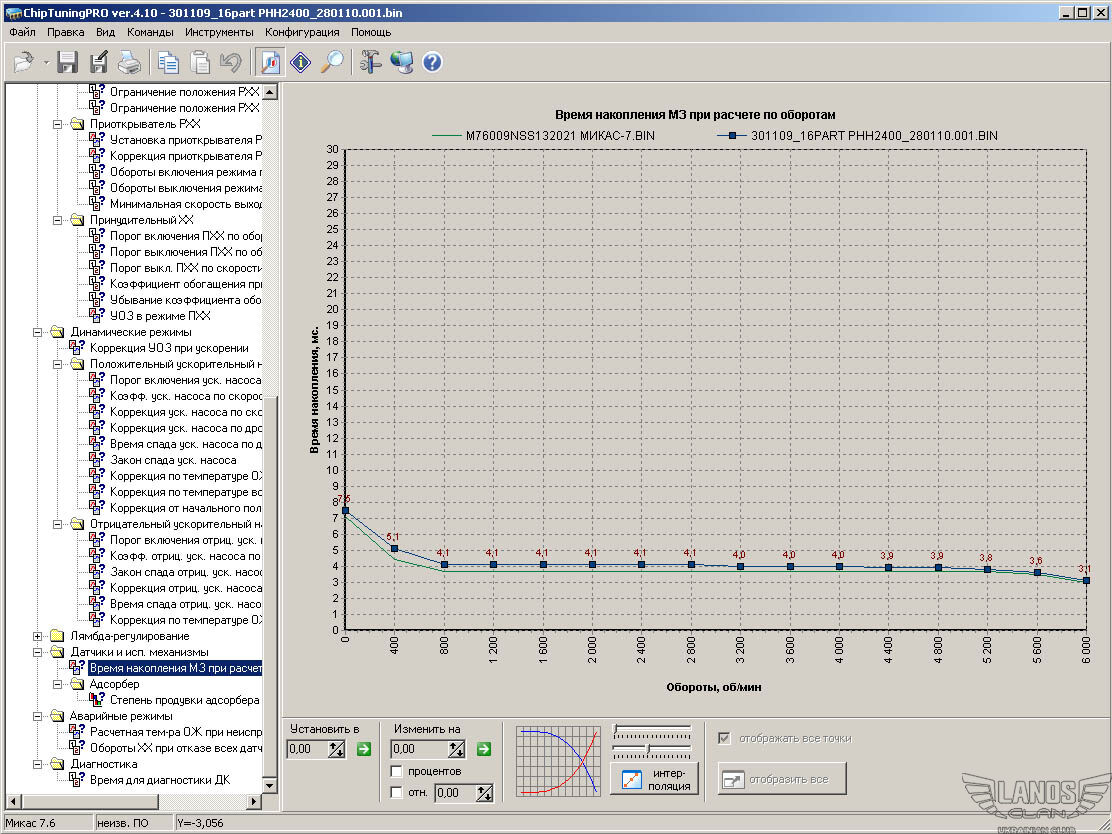Click the 'отн.' value field
The width and height of the screenshot is (1112, 834).
[x=455, y=793]
